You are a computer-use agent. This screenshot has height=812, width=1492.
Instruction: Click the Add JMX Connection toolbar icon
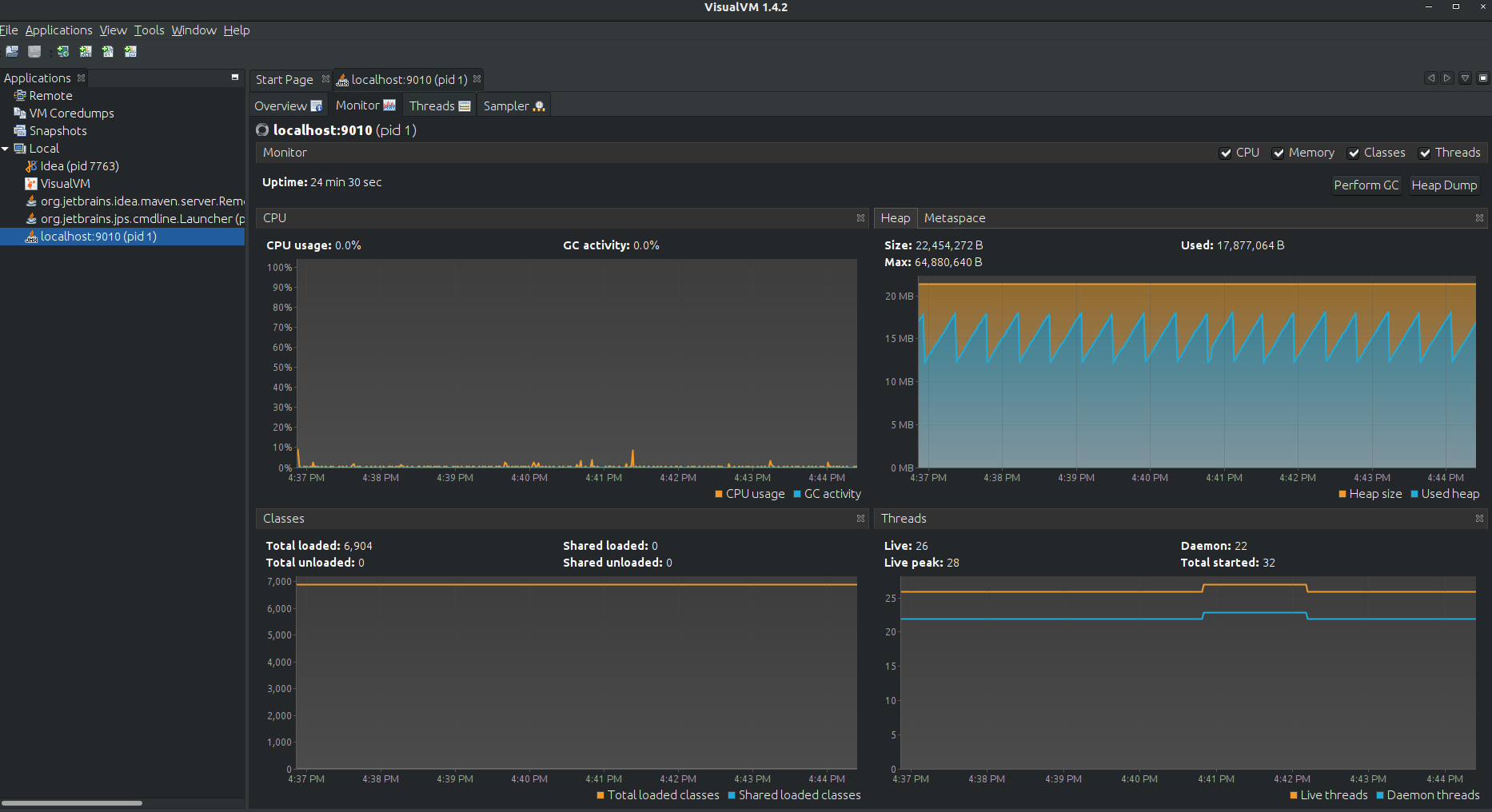click(x=86, y=51)
